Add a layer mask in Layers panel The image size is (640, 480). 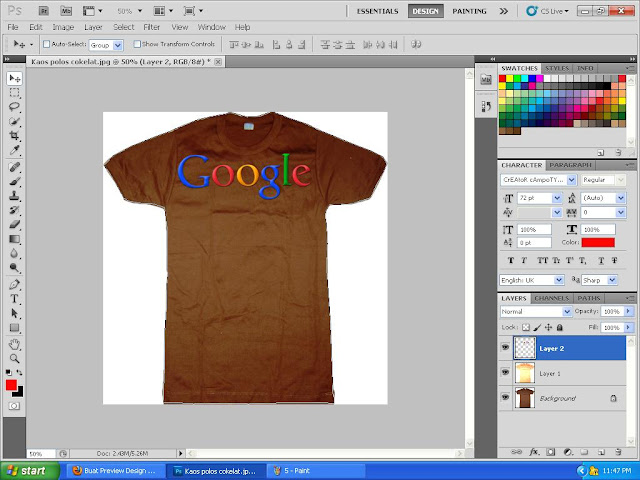click(551, 452)
